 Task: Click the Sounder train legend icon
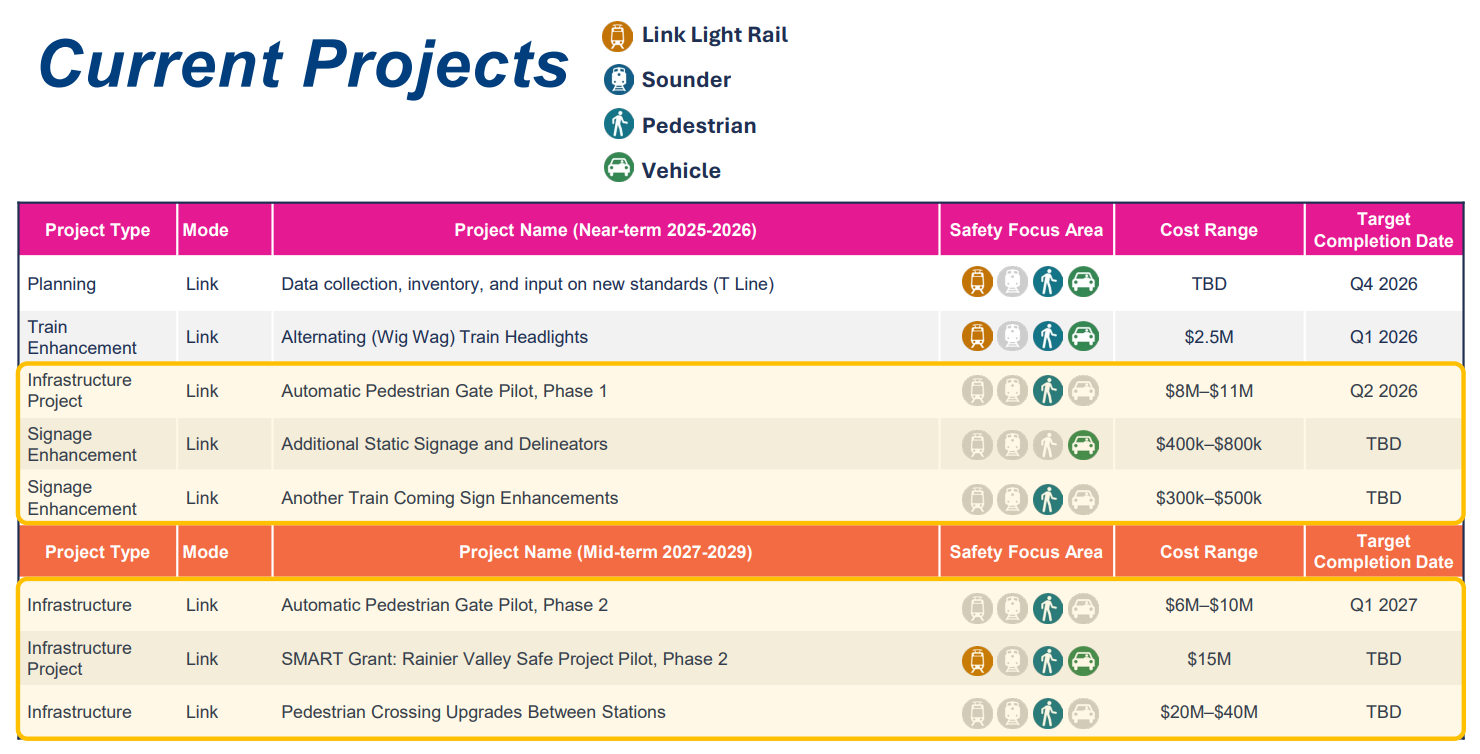click(618, 80)
